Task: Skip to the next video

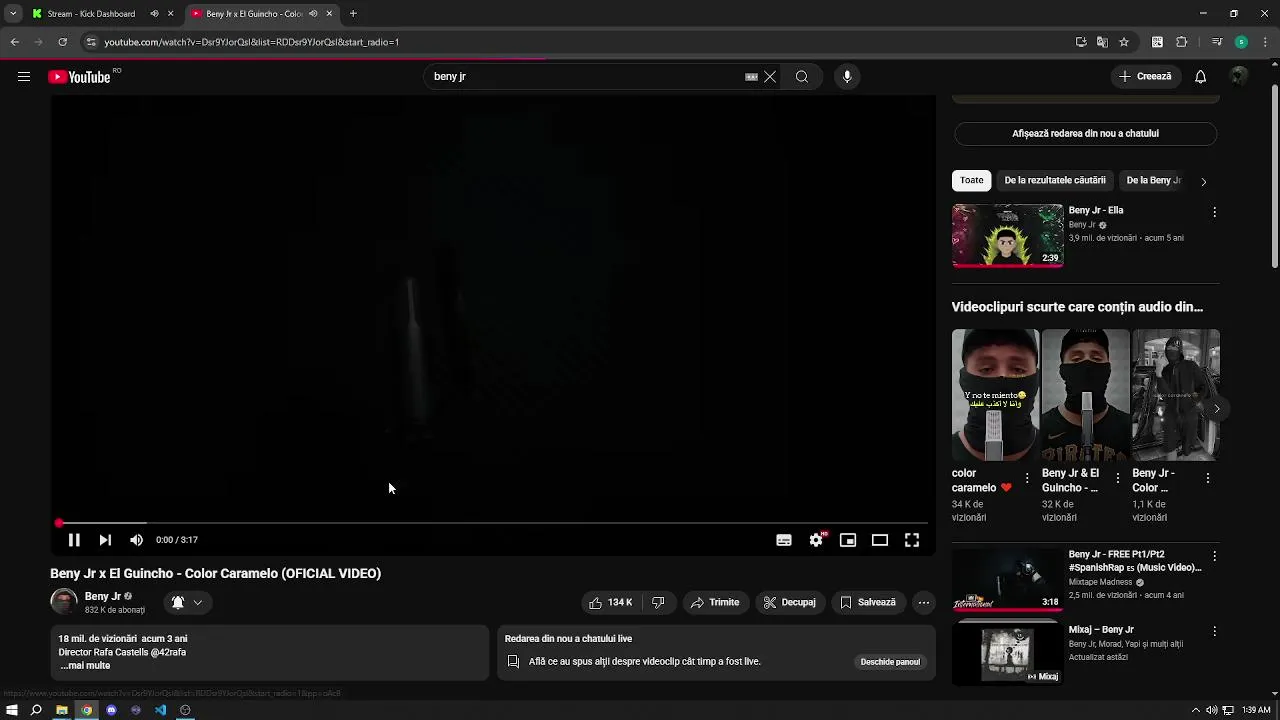Action: pyautogui.click(x=105, y=540)
